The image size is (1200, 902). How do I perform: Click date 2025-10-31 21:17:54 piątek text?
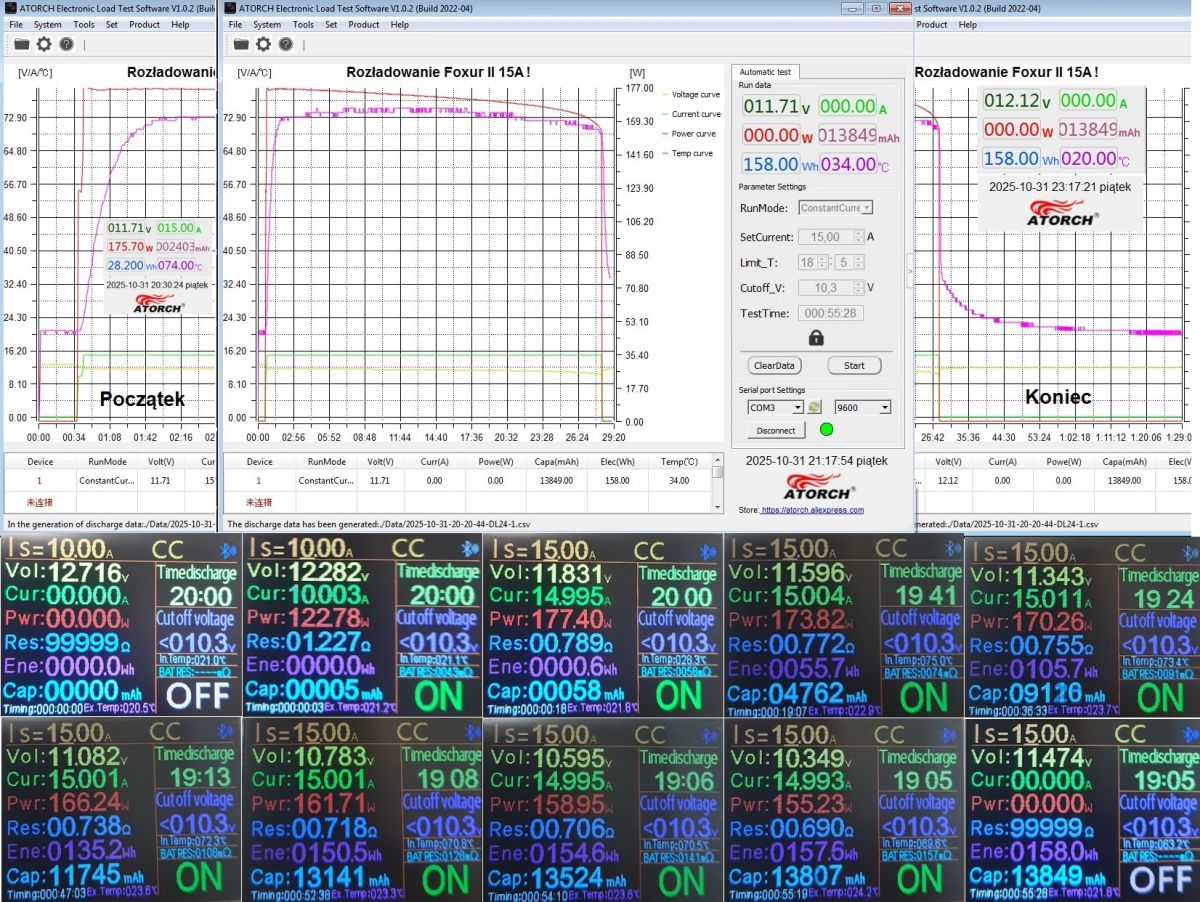[816, 461]
